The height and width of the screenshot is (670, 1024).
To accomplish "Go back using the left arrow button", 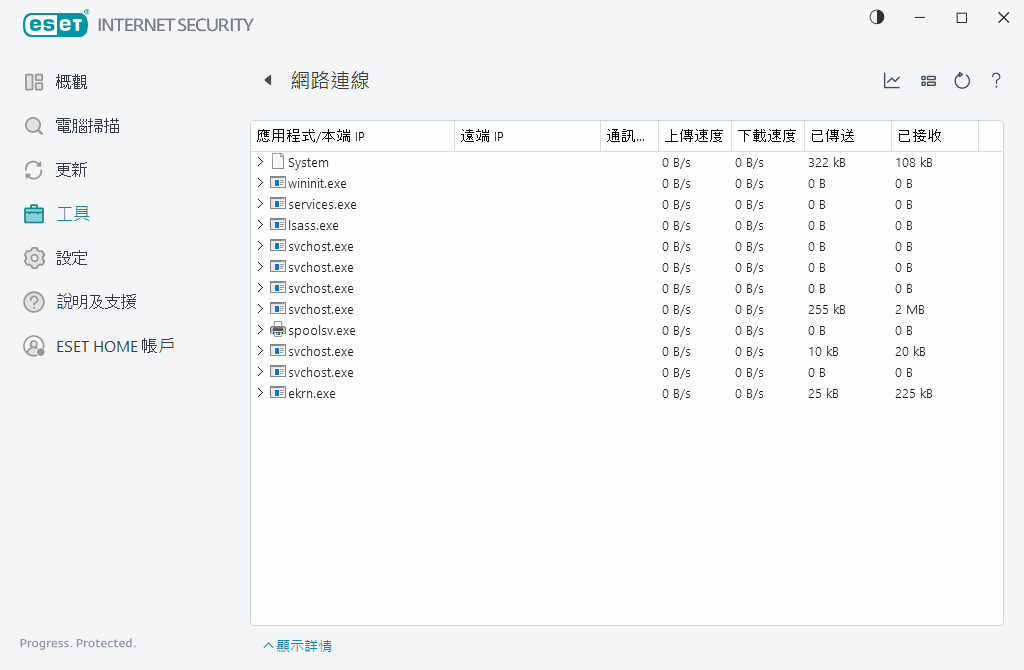I will [267, 80].
